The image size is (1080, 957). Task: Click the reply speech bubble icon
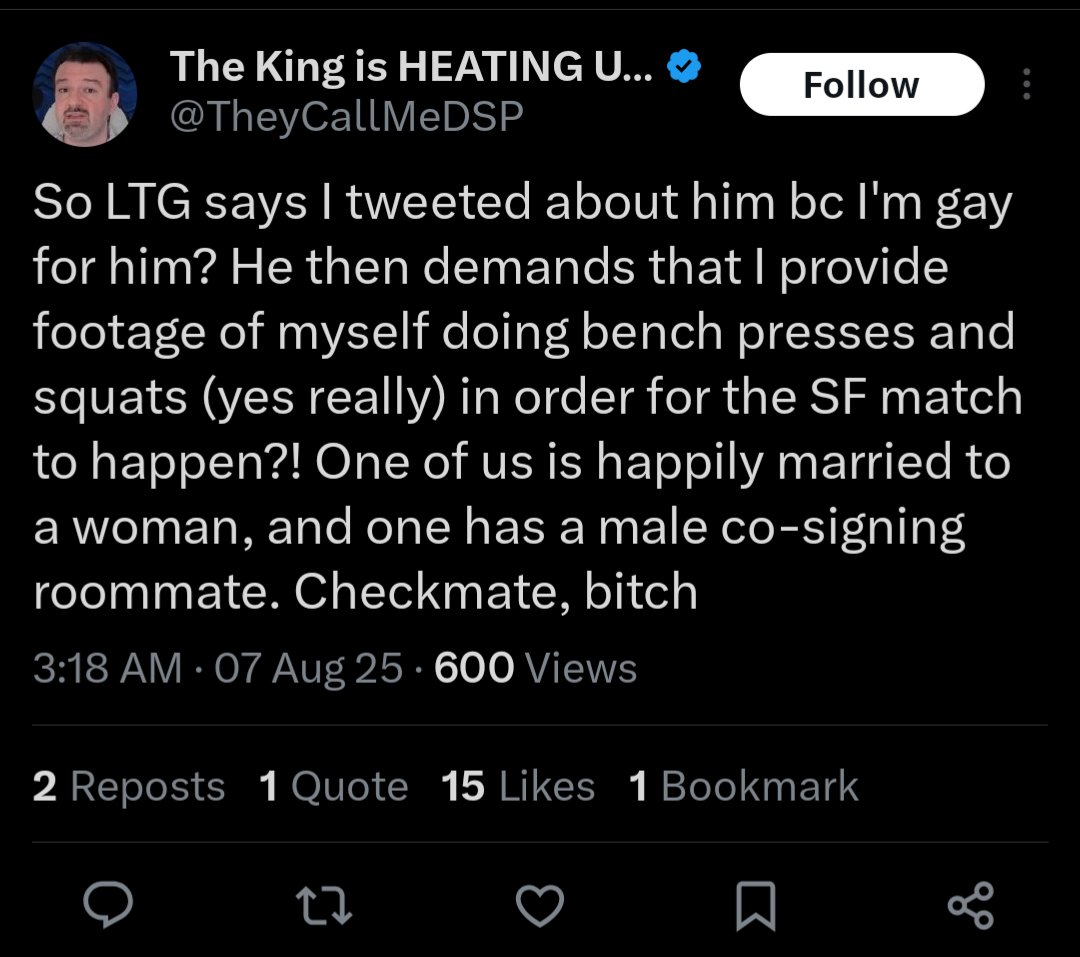pos(110,905)
